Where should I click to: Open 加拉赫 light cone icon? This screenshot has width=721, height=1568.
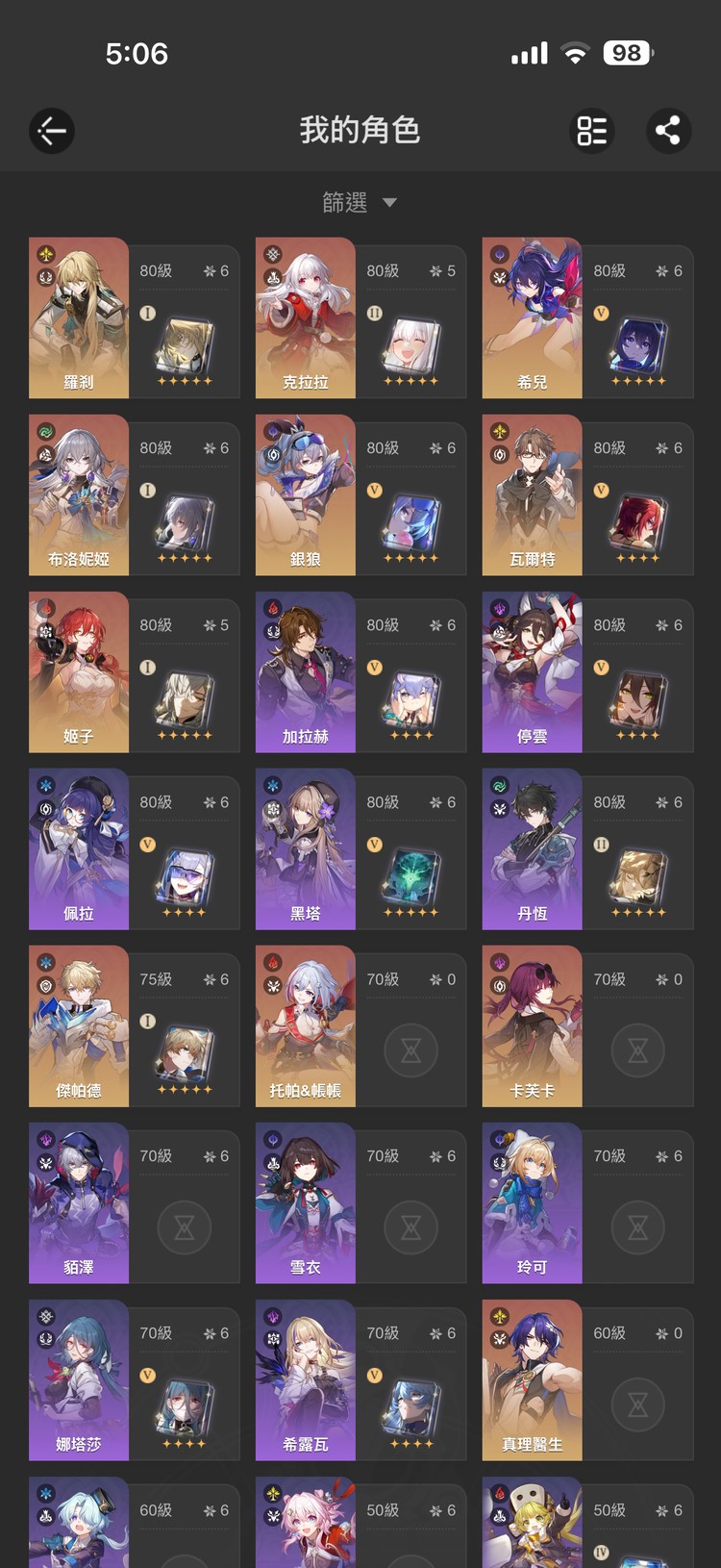click(410, 702)
